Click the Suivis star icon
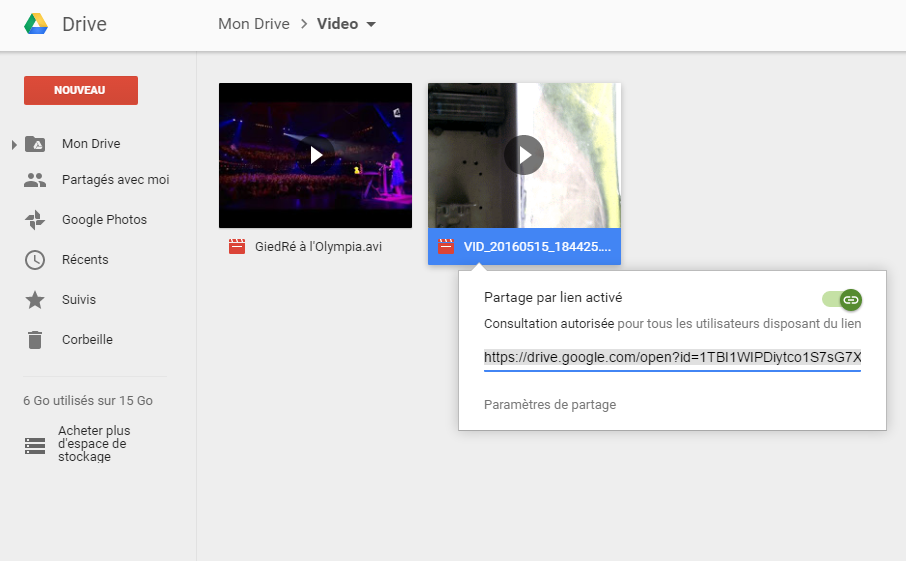Image resolution: width=906 pixels, height=561 pixels. click(35, 300)
